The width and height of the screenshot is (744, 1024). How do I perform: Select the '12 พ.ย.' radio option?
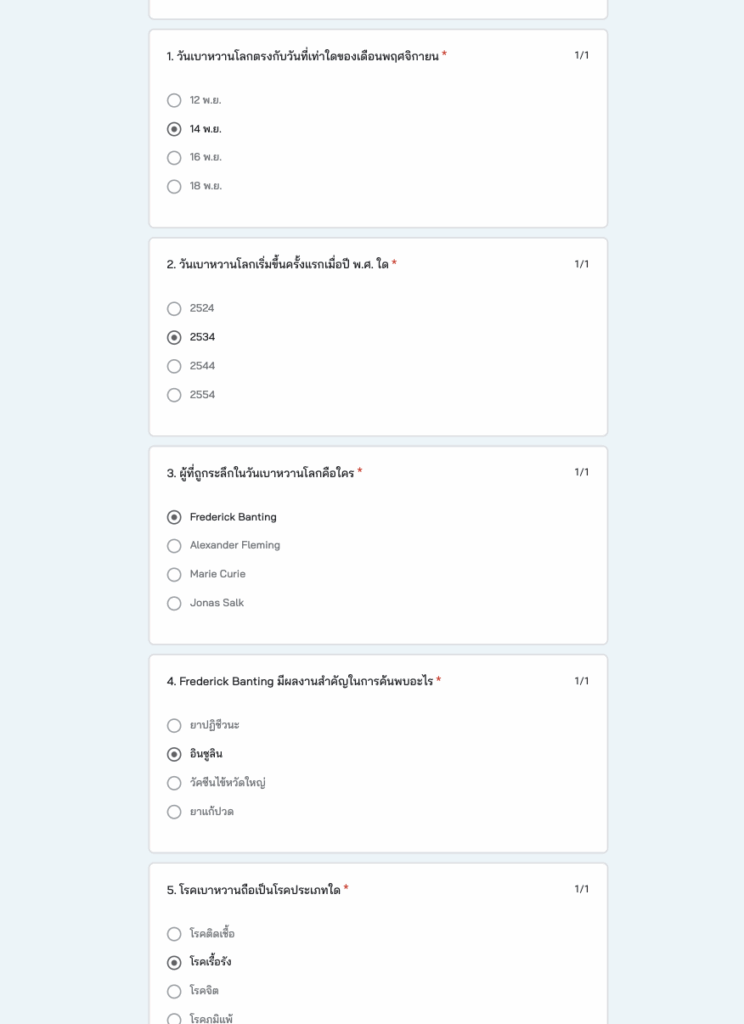[174, 100]
